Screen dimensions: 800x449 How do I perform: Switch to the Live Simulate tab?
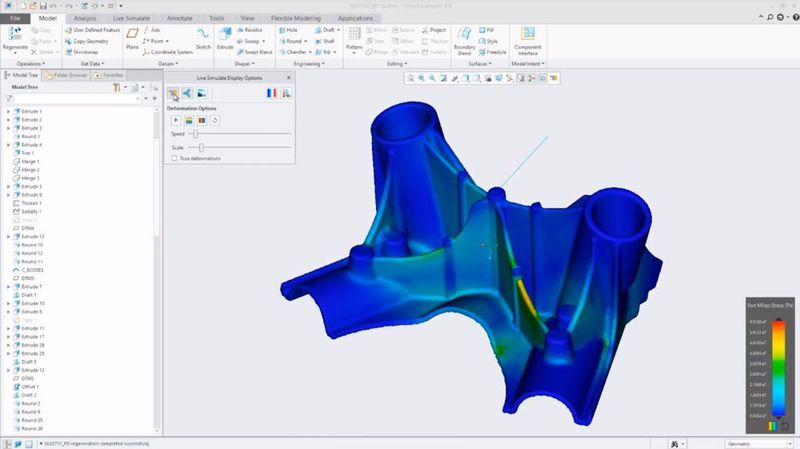131,18
